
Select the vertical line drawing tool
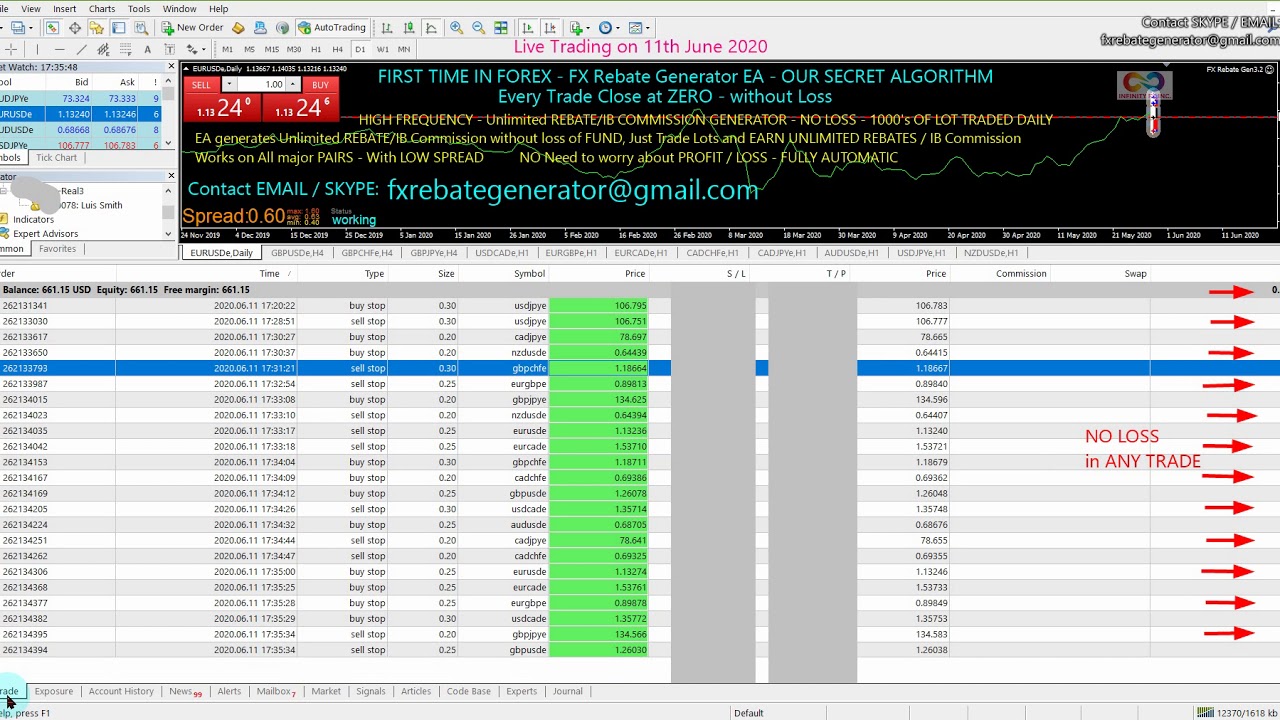click(37, 49)
